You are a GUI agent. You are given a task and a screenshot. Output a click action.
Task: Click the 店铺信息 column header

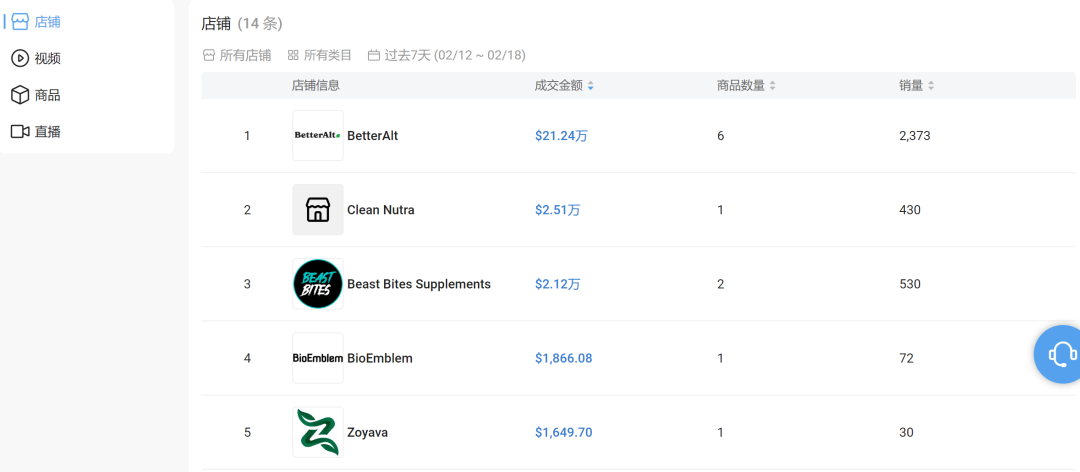pos(315,85)
